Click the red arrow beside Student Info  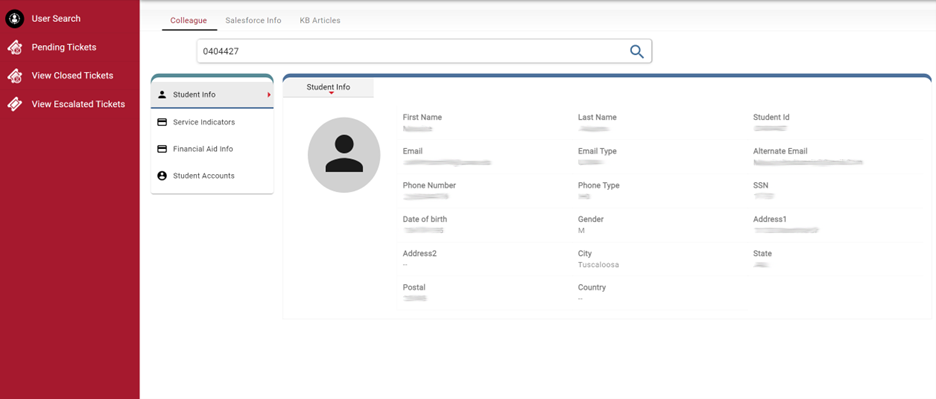coord(269,94)
